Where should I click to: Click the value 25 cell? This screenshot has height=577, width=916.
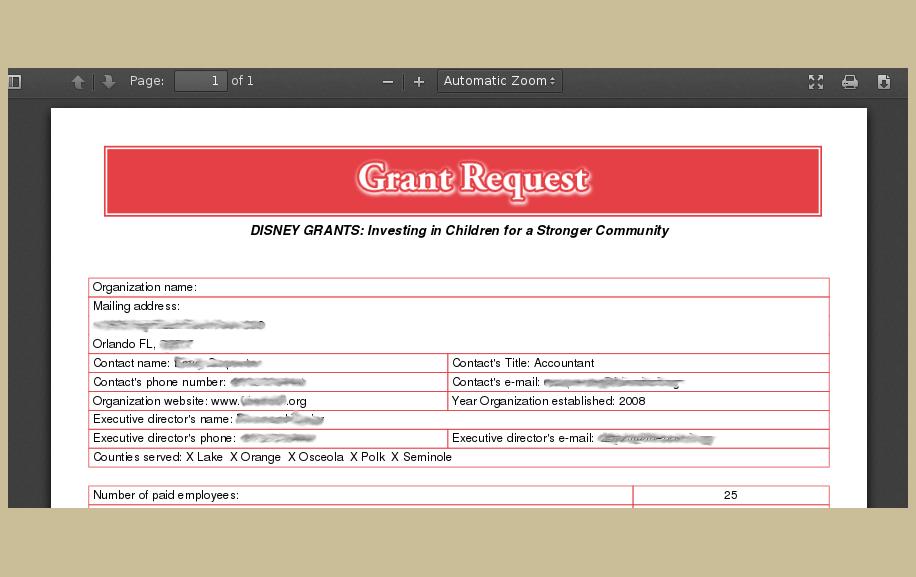point(731,495)
